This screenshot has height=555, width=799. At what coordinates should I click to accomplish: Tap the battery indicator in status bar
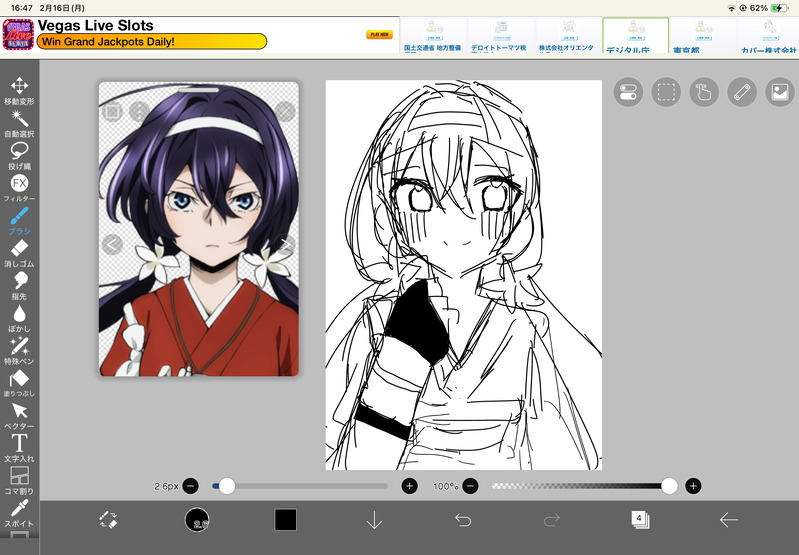click(x=779, y=8)
